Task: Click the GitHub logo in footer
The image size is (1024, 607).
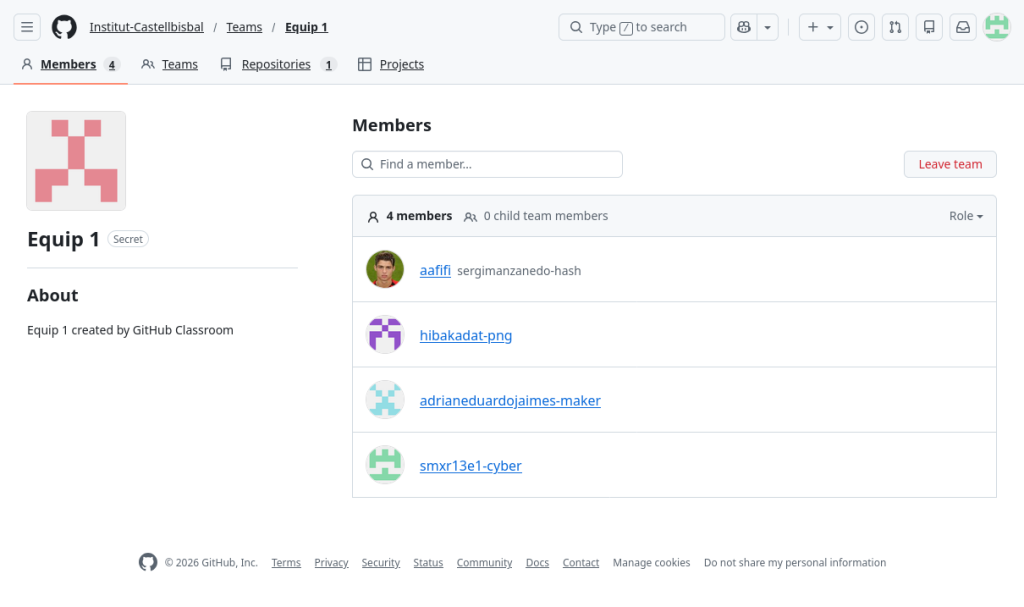Action: pos(148,562)
